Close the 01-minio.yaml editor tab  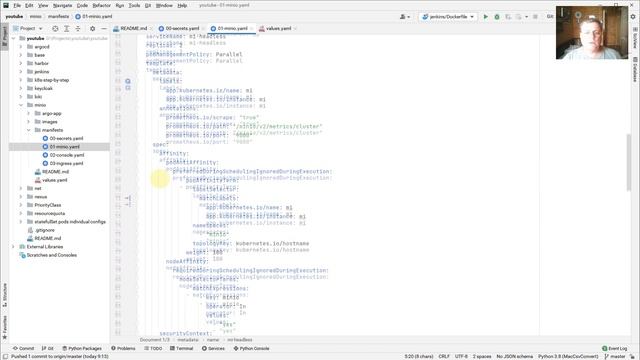(x=251, y=29)
